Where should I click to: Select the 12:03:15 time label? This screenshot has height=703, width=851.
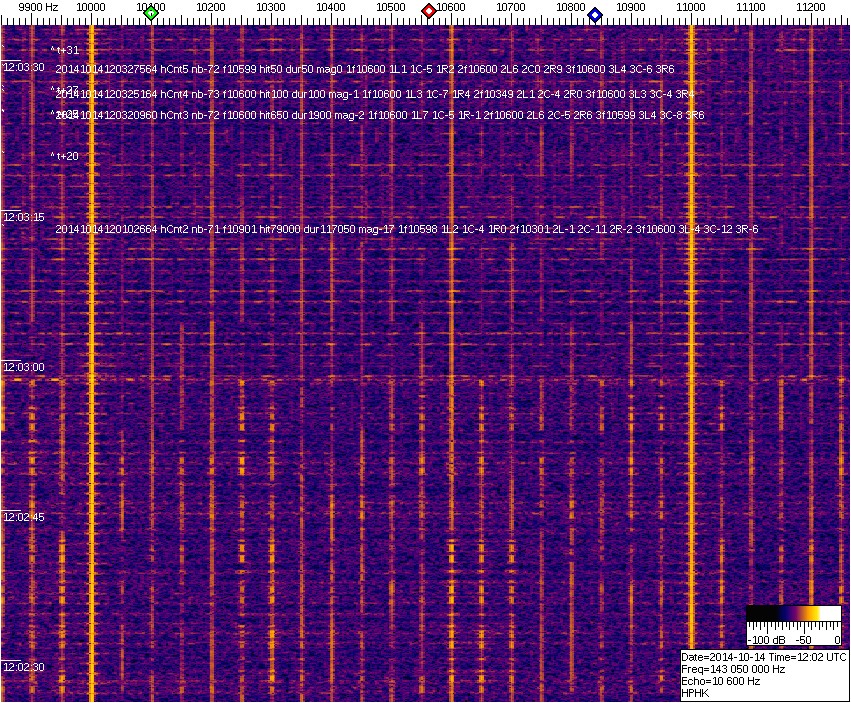(x=24, y=217)
